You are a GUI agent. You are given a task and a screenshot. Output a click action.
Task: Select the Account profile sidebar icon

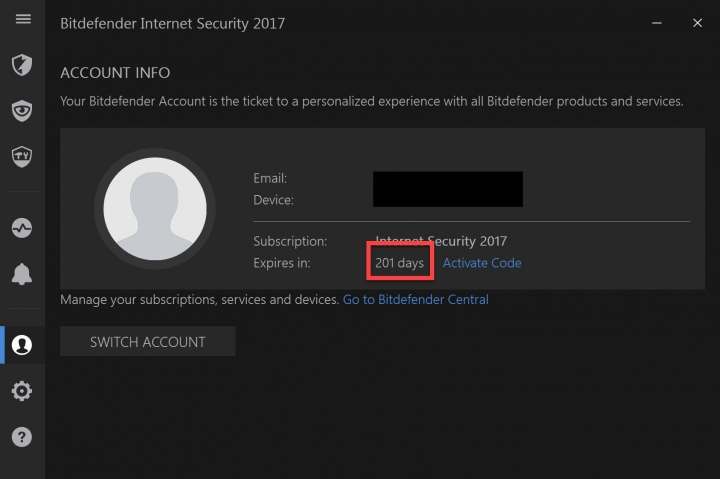[22, 344]
